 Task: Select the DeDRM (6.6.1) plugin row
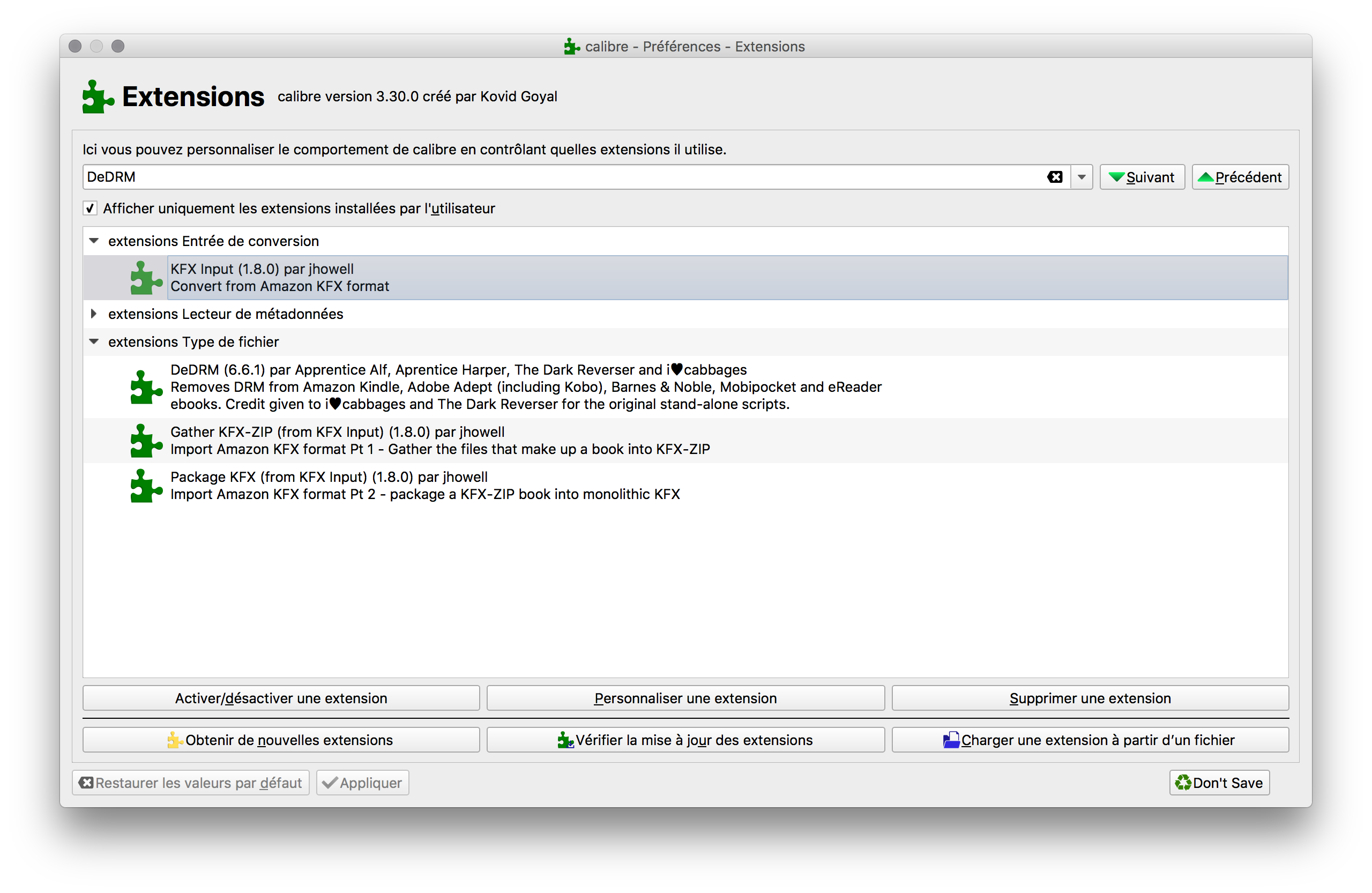click(x=685, y=387)
